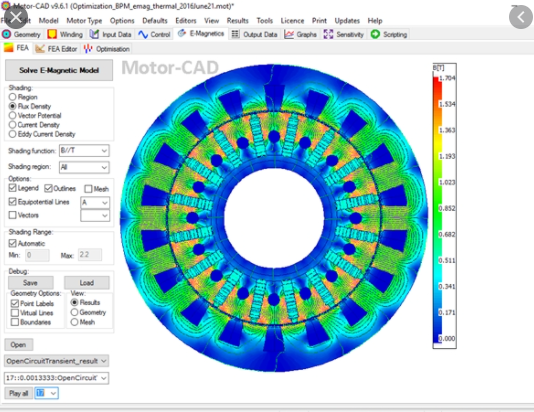Click the Play all button
534x412 pixels.
[x=18, y=393]
